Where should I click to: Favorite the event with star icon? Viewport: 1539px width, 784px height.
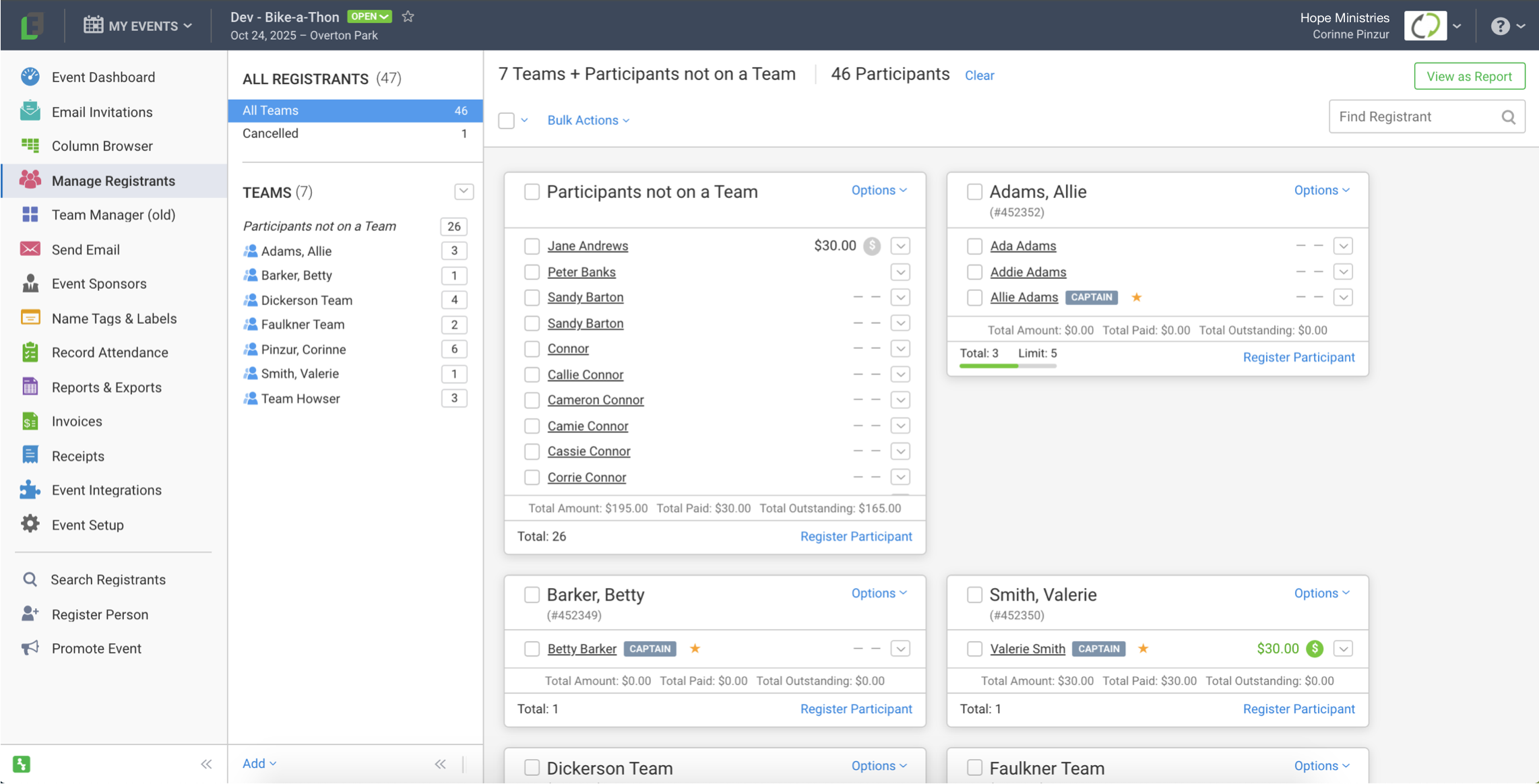408,17
